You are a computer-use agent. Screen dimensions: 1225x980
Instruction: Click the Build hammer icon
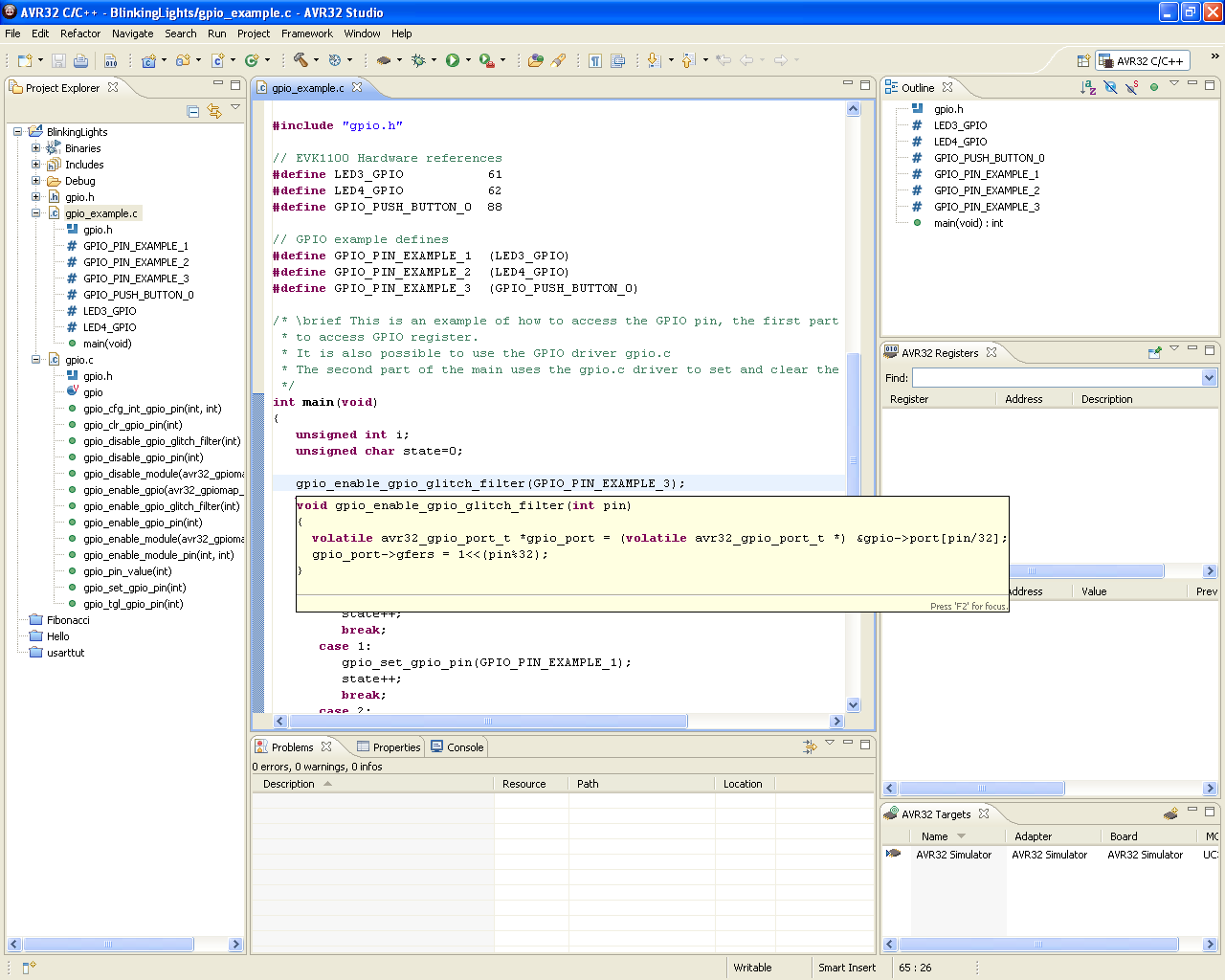[x=301, y=60]
